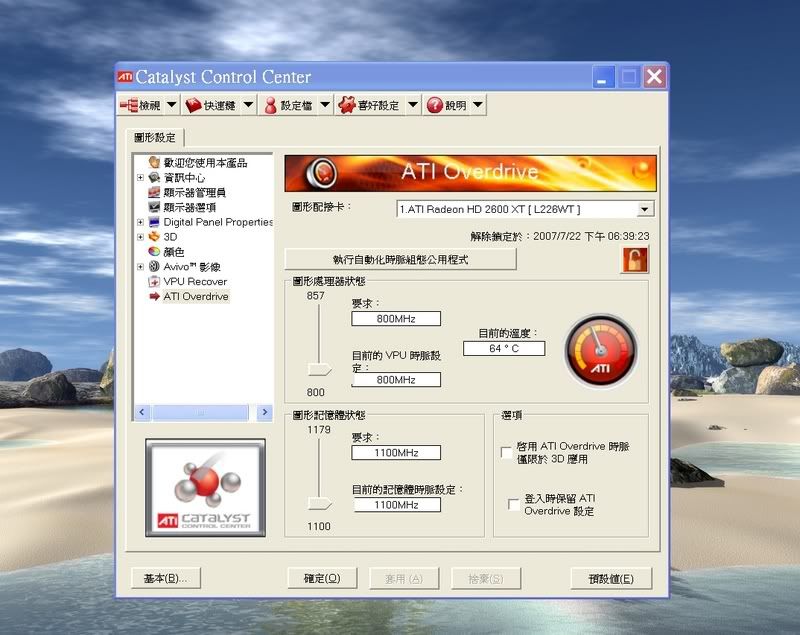Image resolution: width=800 pixels, height=635 pixels.
Task: Click the 目前的記憶體時脈設定 1100MHz field
Action: click(x=396, y=504)
